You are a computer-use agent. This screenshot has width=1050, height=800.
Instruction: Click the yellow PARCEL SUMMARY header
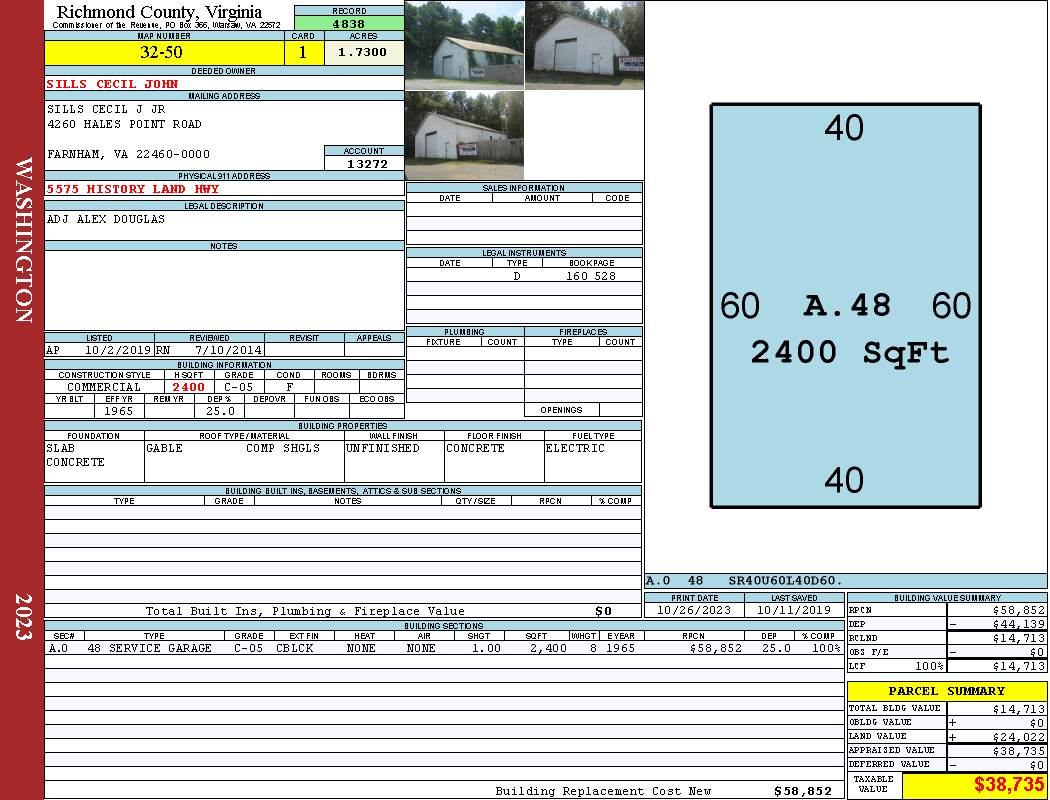click(946, 691)
